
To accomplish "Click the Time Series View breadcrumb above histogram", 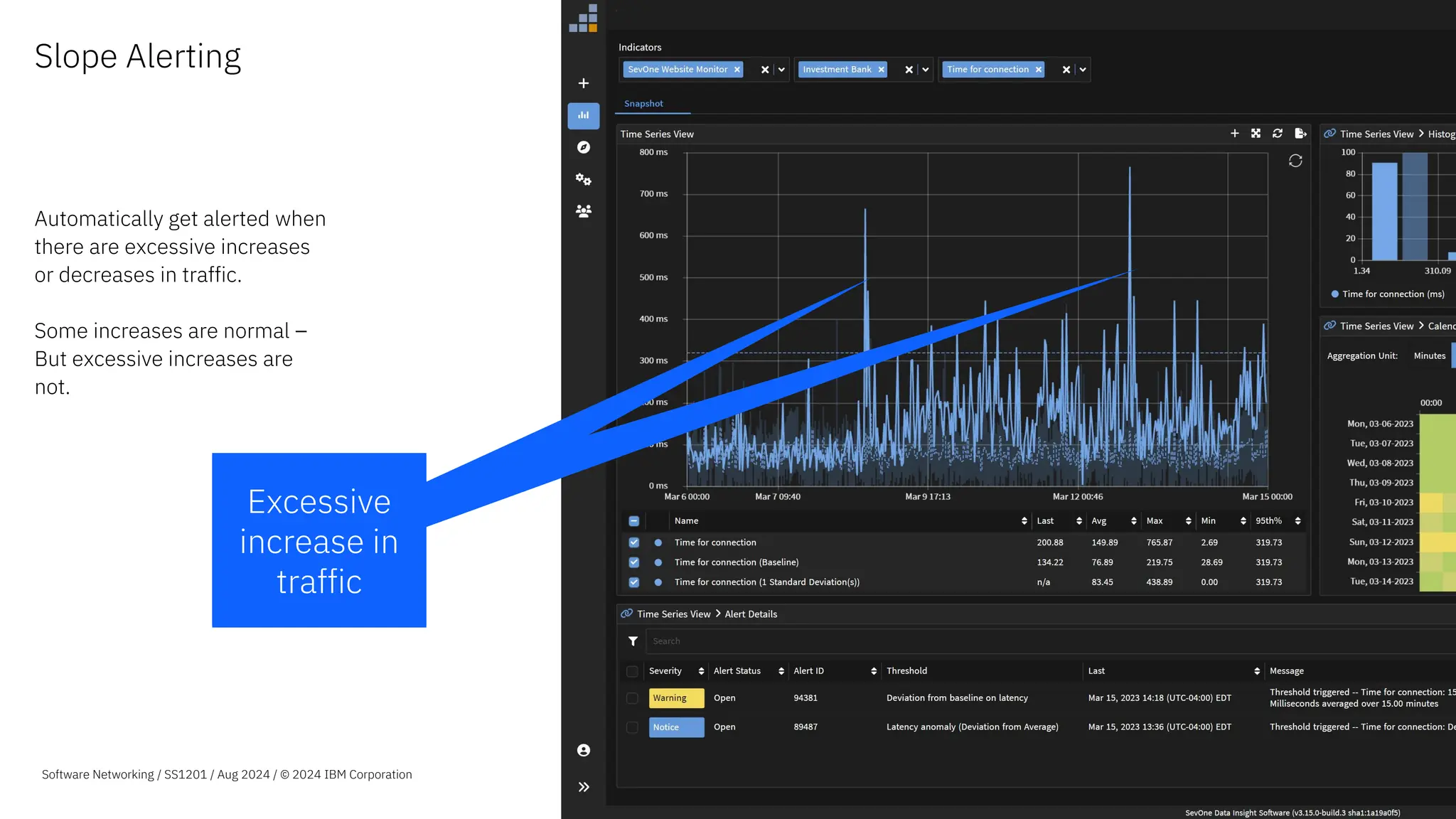I will [1376, 134].
